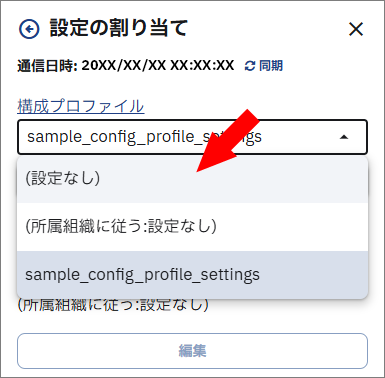Click the 20XX/XX/XX XX:XX:XX timestamp value
The height and width of the screenshot is (378, 385).
pyautogui.click(x=158, y=65)
